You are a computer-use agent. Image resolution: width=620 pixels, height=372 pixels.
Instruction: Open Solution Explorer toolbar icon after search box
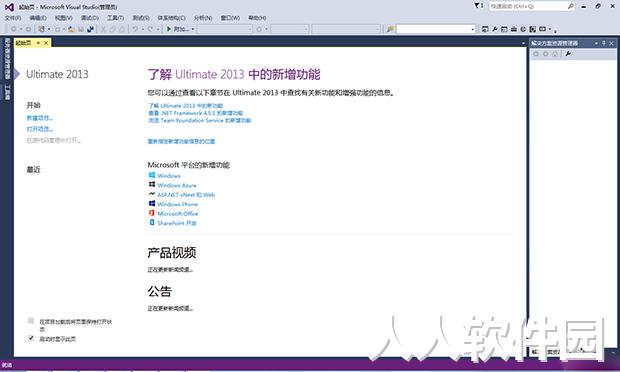(485, 29)
